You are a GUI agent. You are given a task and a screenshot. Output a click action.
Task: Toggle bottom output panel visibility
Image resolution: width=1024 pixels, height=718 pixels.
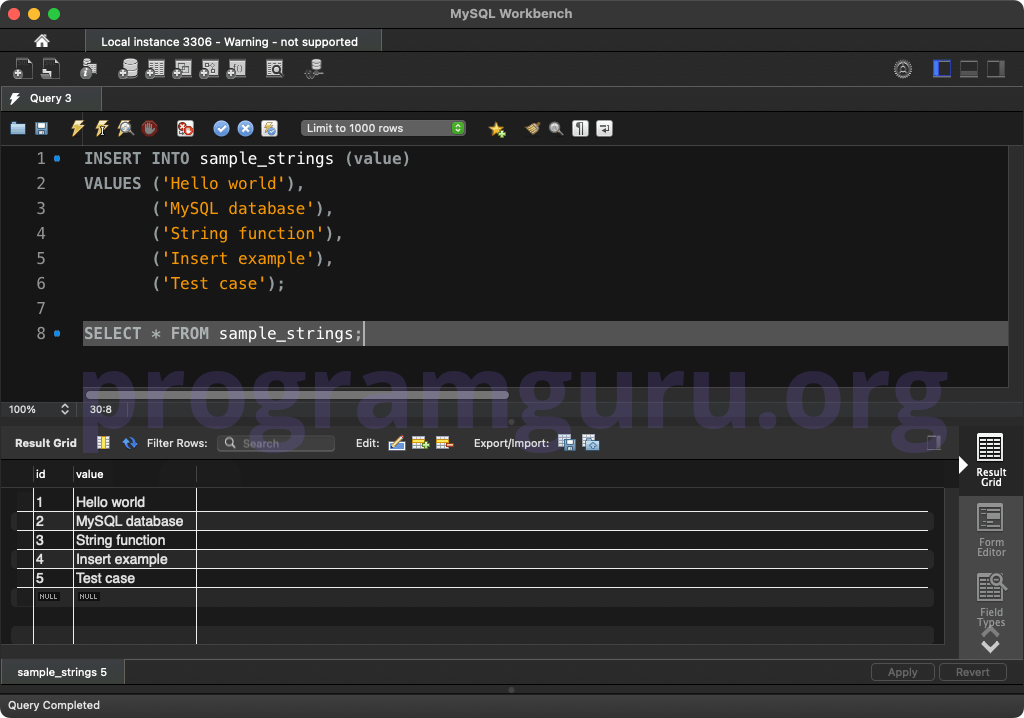968,69
